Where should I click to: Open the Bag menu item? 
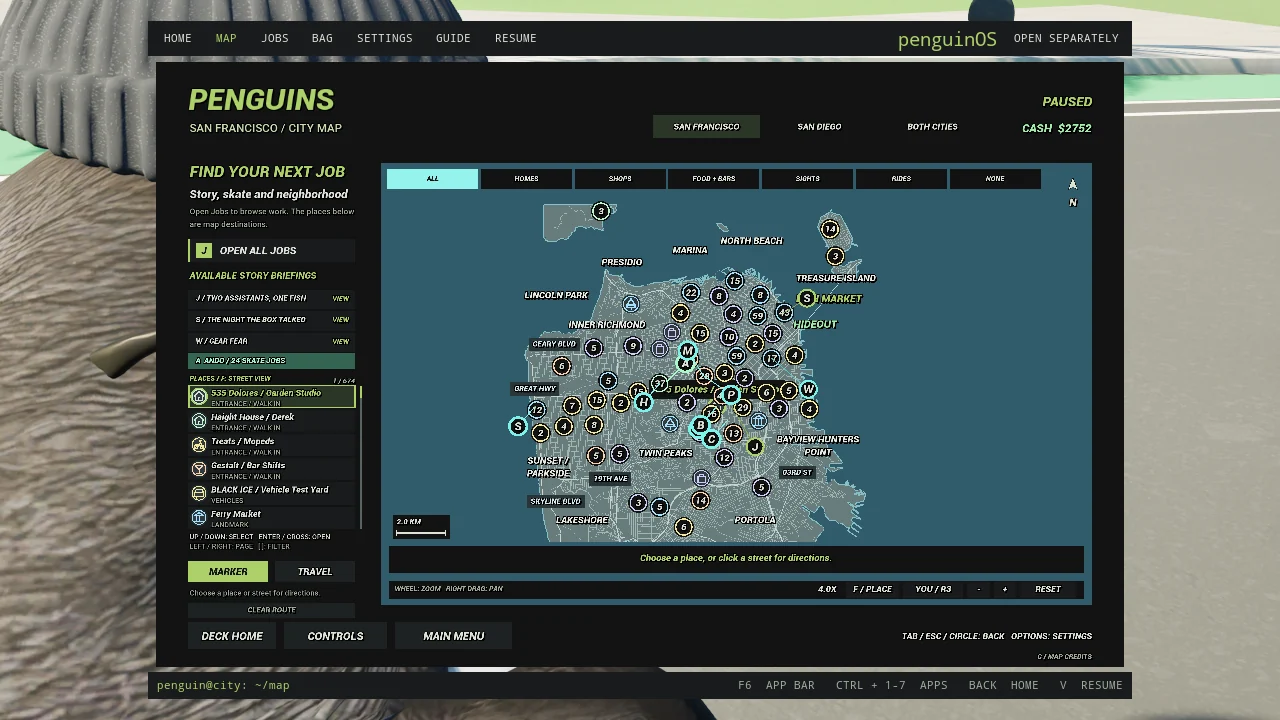322,38
